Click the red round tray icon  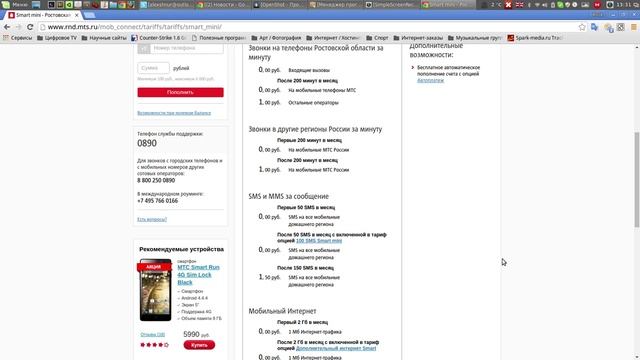[597, 4]
